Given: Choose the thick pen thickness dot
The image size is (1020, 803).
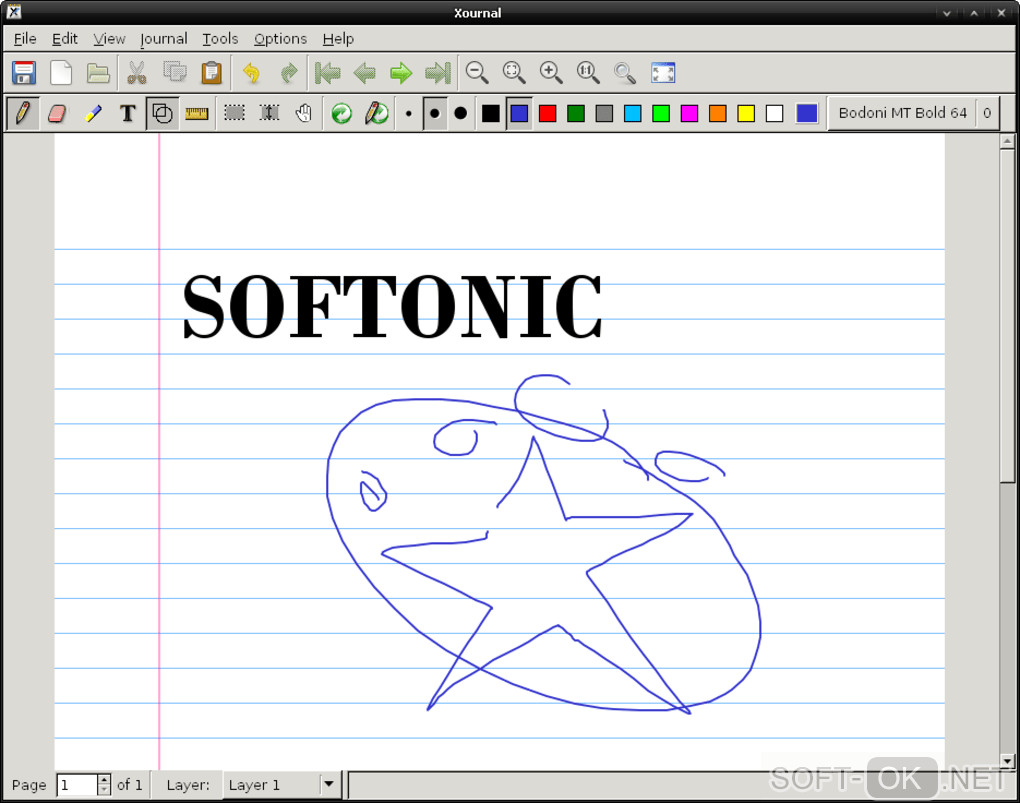Looking at the screenshot, I should coord(461,114).
